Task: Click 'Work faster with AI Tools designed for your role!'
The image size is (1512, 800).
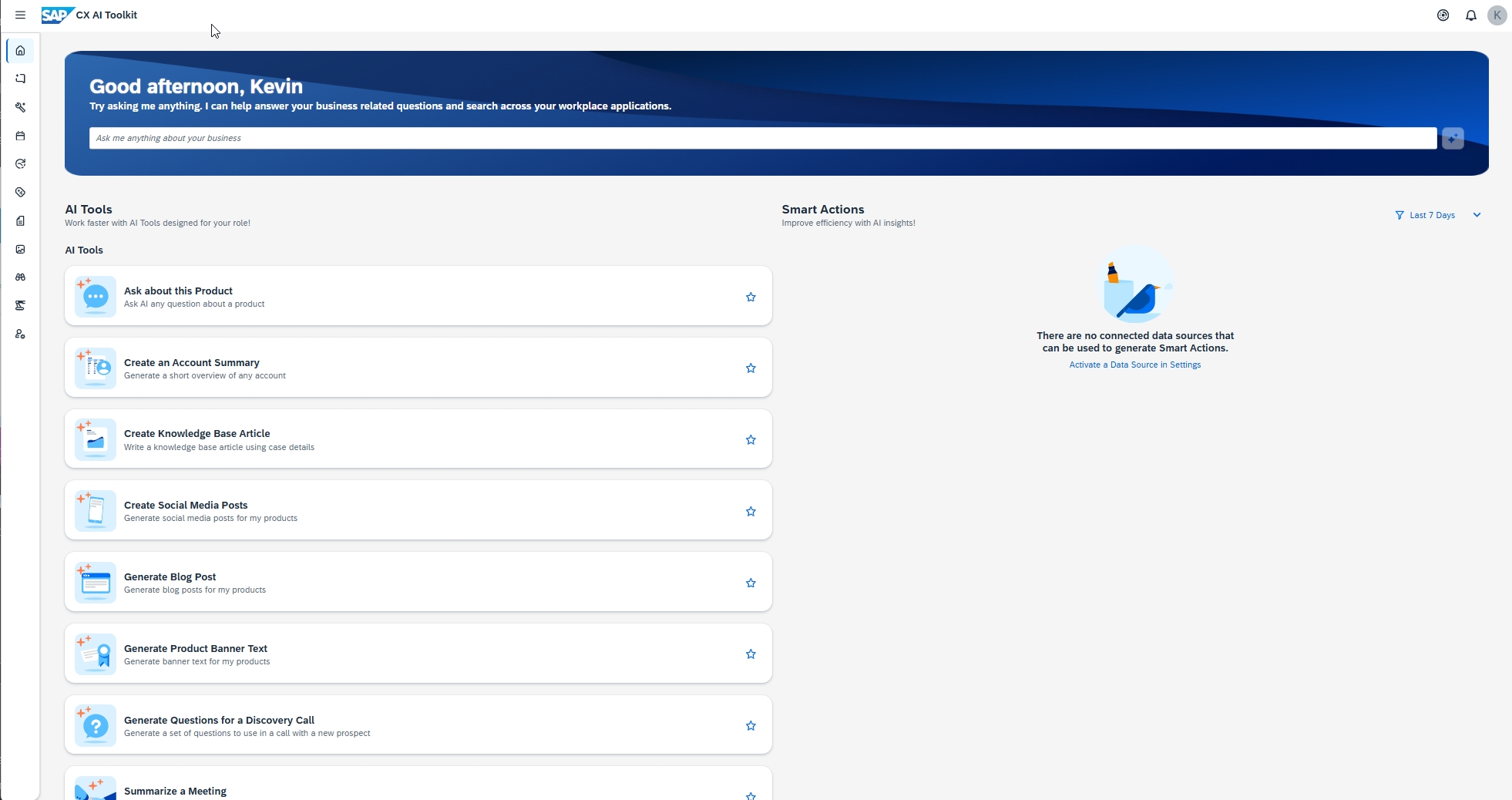Action: pyautogui.click(x=157, y=224)
